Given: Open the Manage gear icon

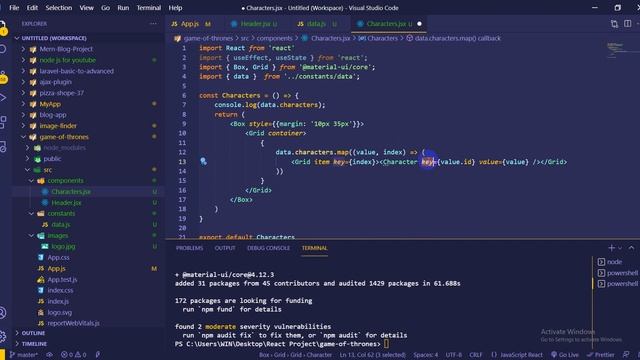Looking at the screenshot, I should coord(3,336).
